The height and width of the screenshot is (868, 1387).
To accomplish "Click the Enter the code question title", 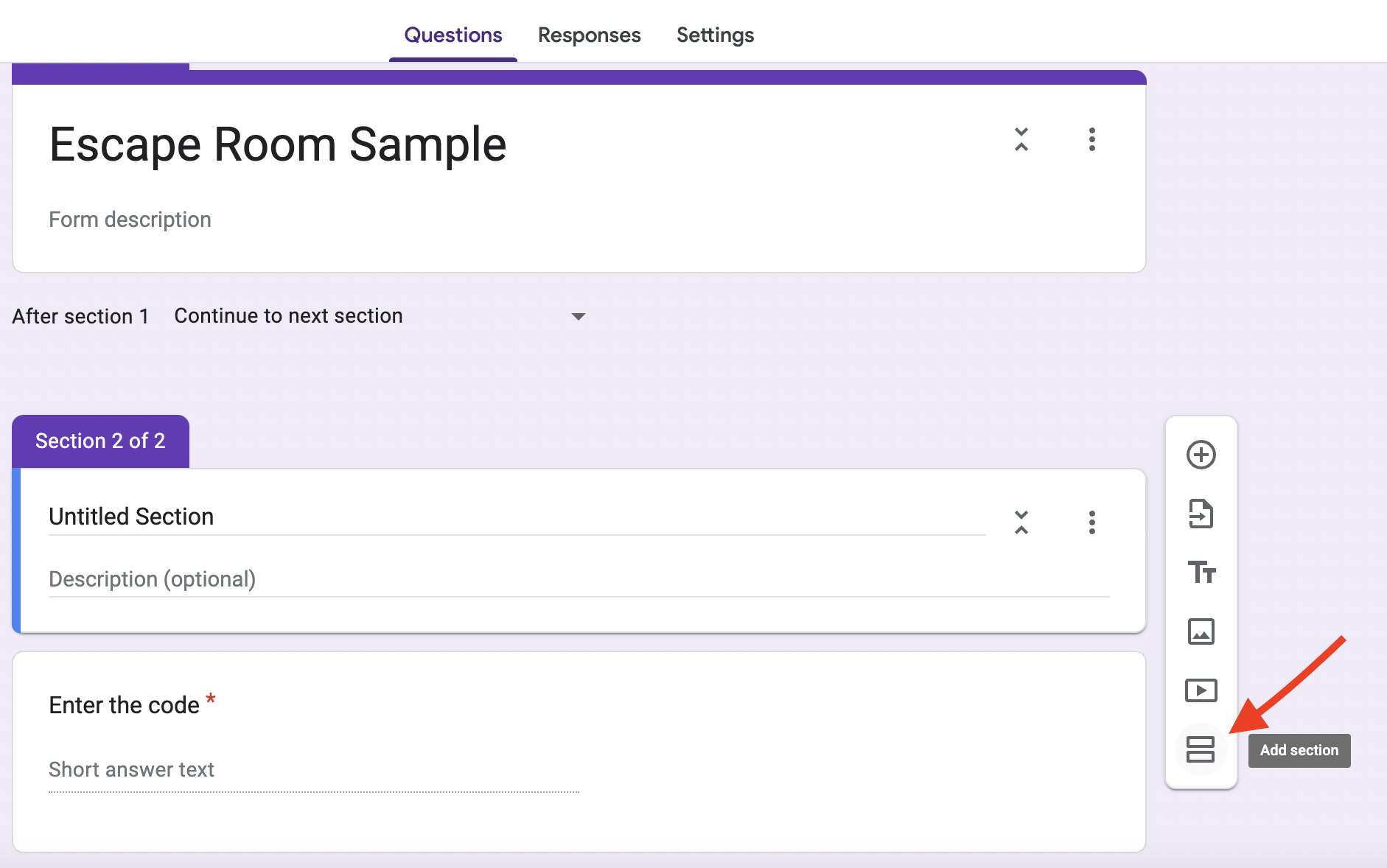I will coord(124,704).
